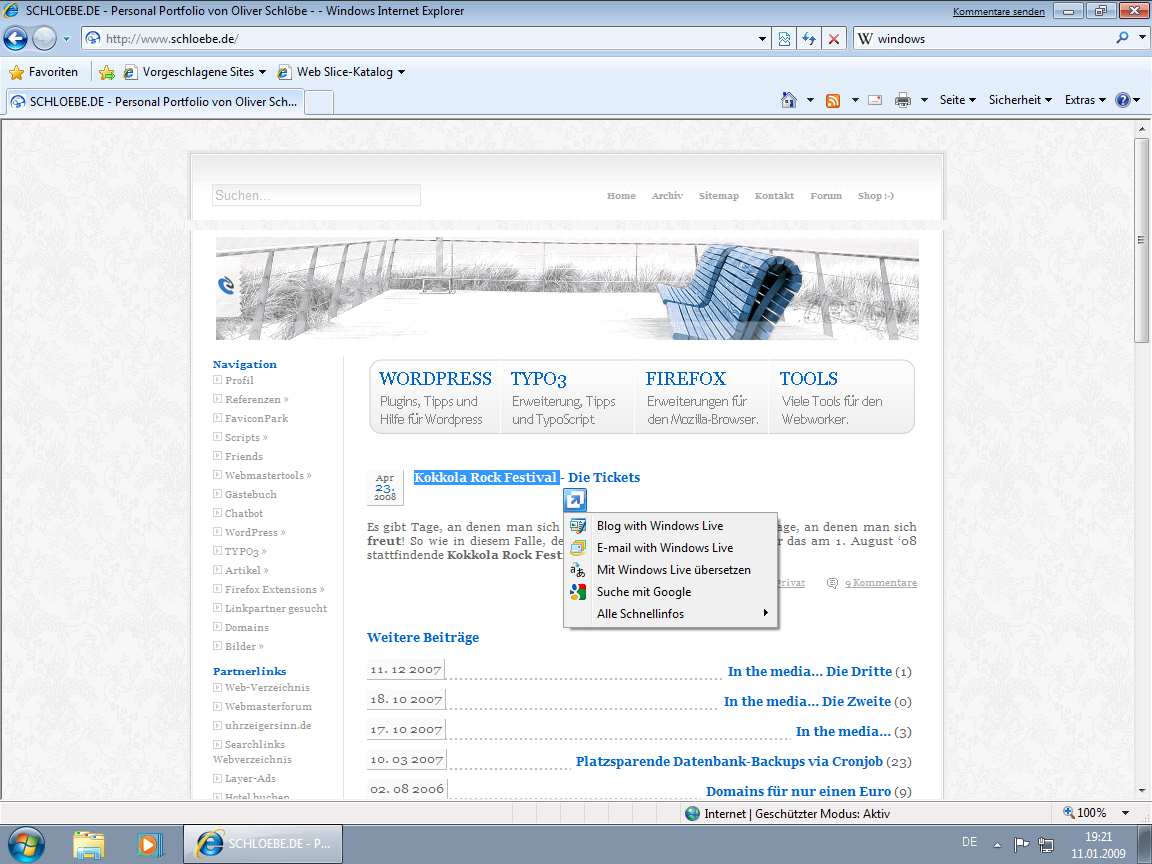
Task: Click the Home page icon in command bar
Action: [x=789, y=100]
